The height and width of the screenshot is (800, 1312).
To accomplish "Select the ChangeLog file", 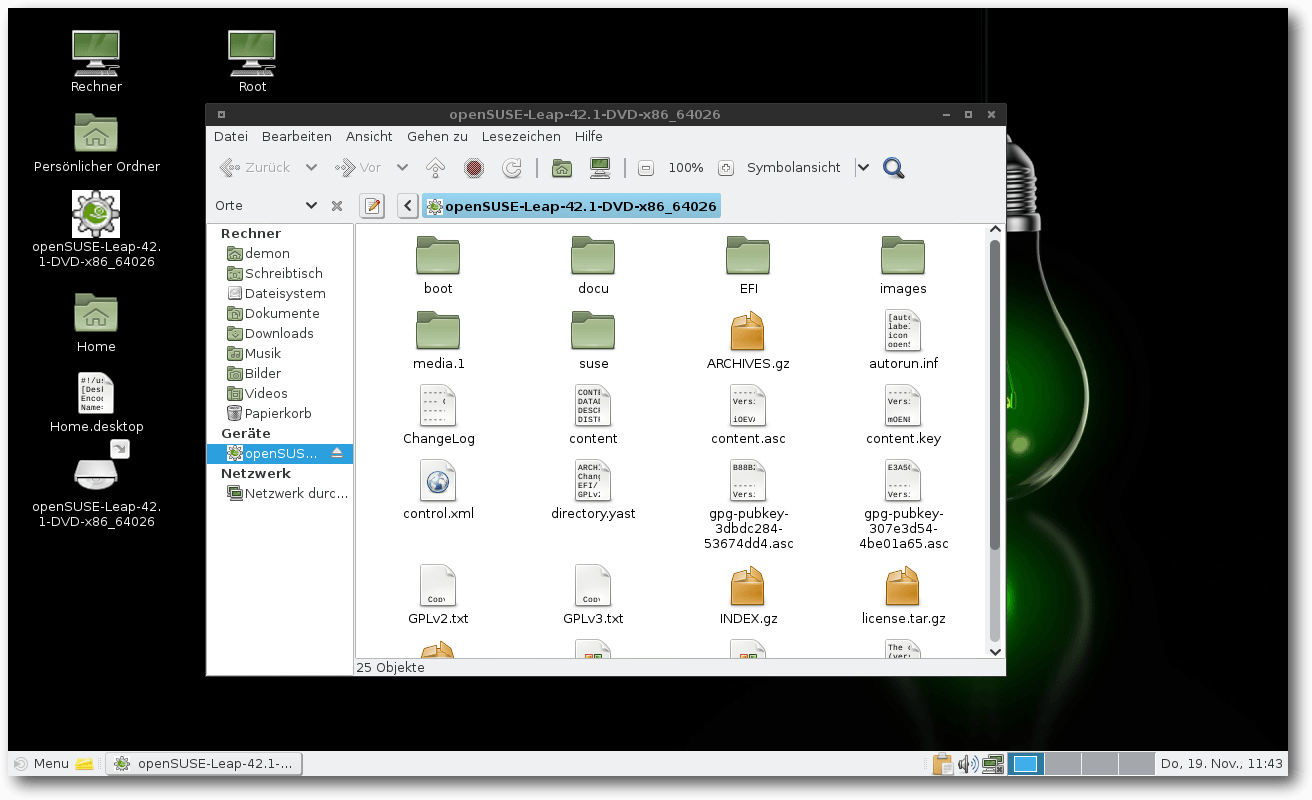I will point(438,416).
